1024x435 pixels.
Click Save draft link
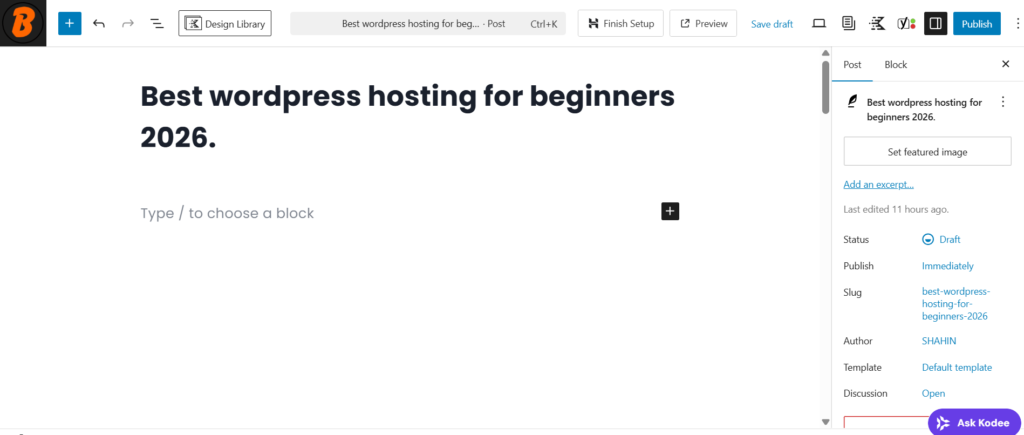tap(772, 24)
